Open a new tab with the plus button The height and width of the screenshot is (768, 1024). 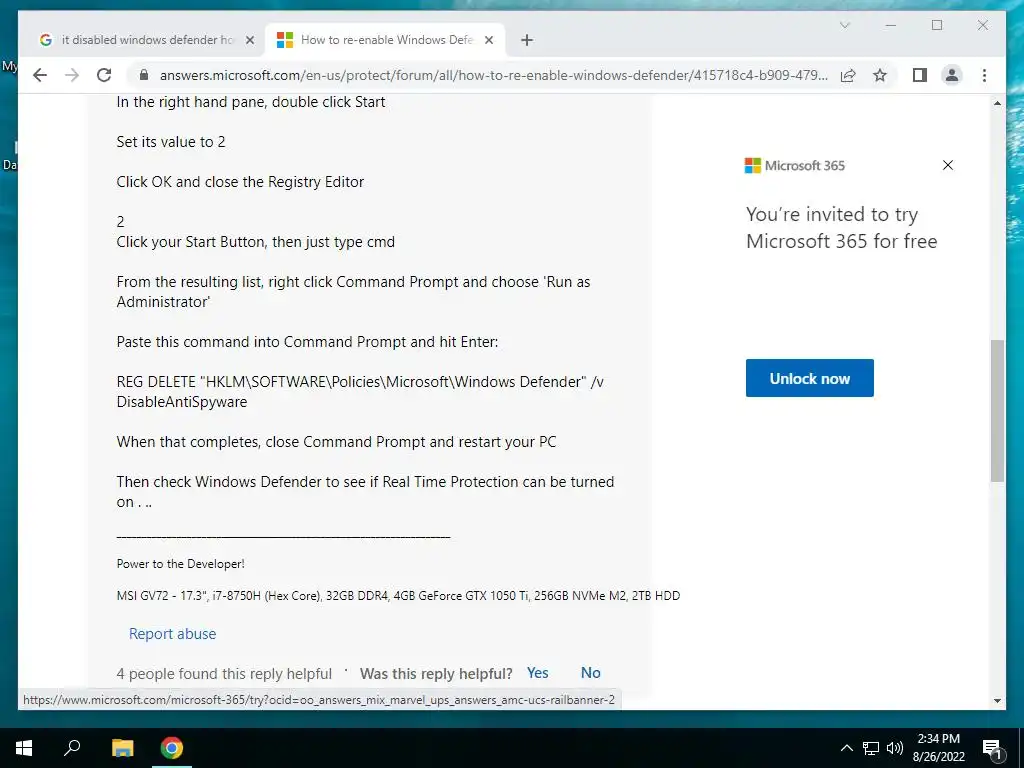[x=527, y=40]
